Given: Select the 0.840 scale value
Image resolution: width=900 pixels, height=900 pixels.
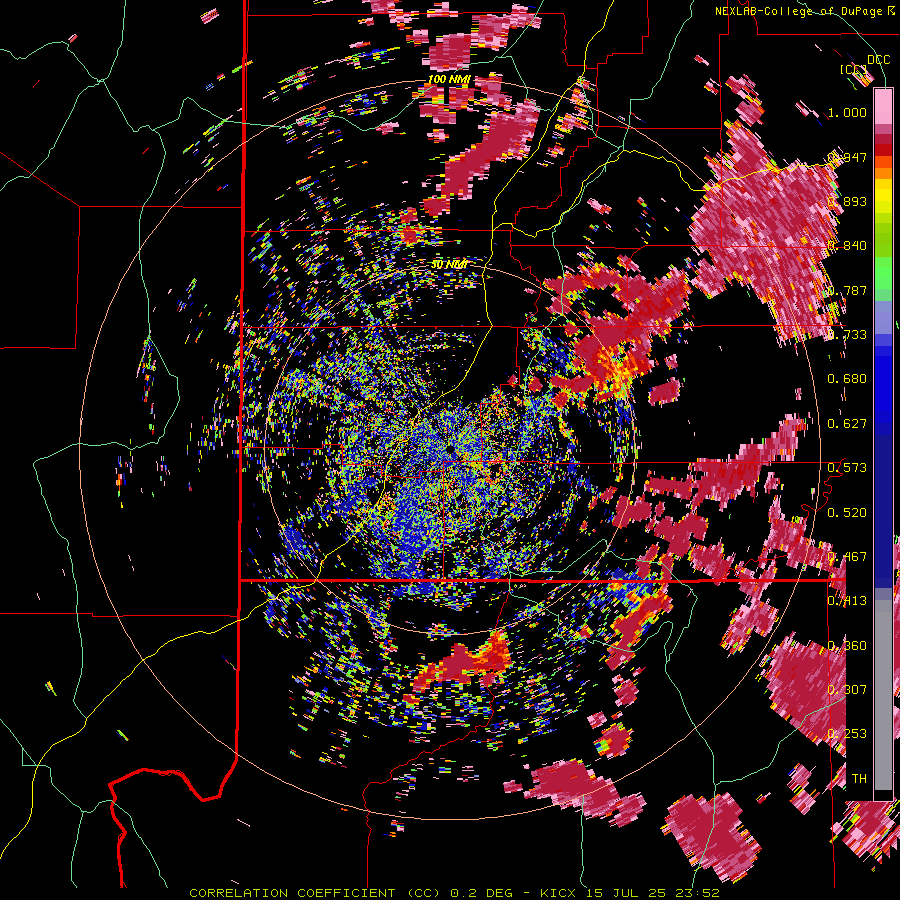Looking at the screenshot, I should pos(847,246).
